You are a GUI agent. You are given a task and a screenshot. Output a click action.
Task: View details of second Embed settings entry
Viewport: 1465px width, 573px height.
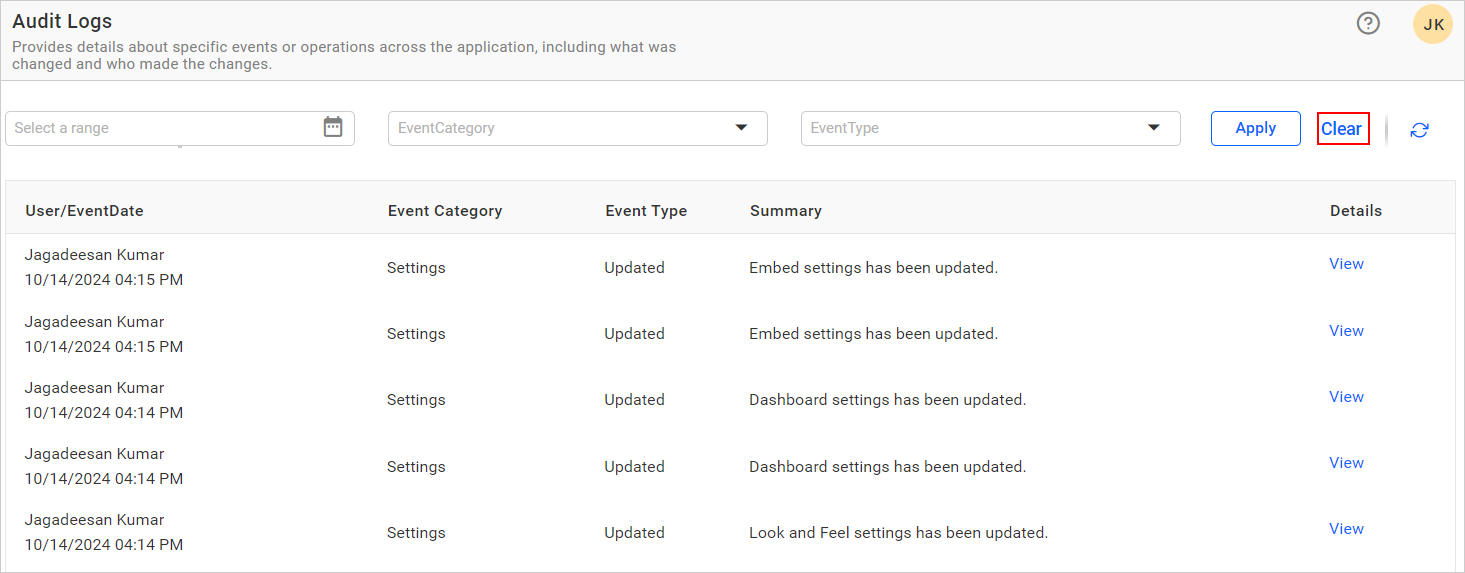[1346, 331]
